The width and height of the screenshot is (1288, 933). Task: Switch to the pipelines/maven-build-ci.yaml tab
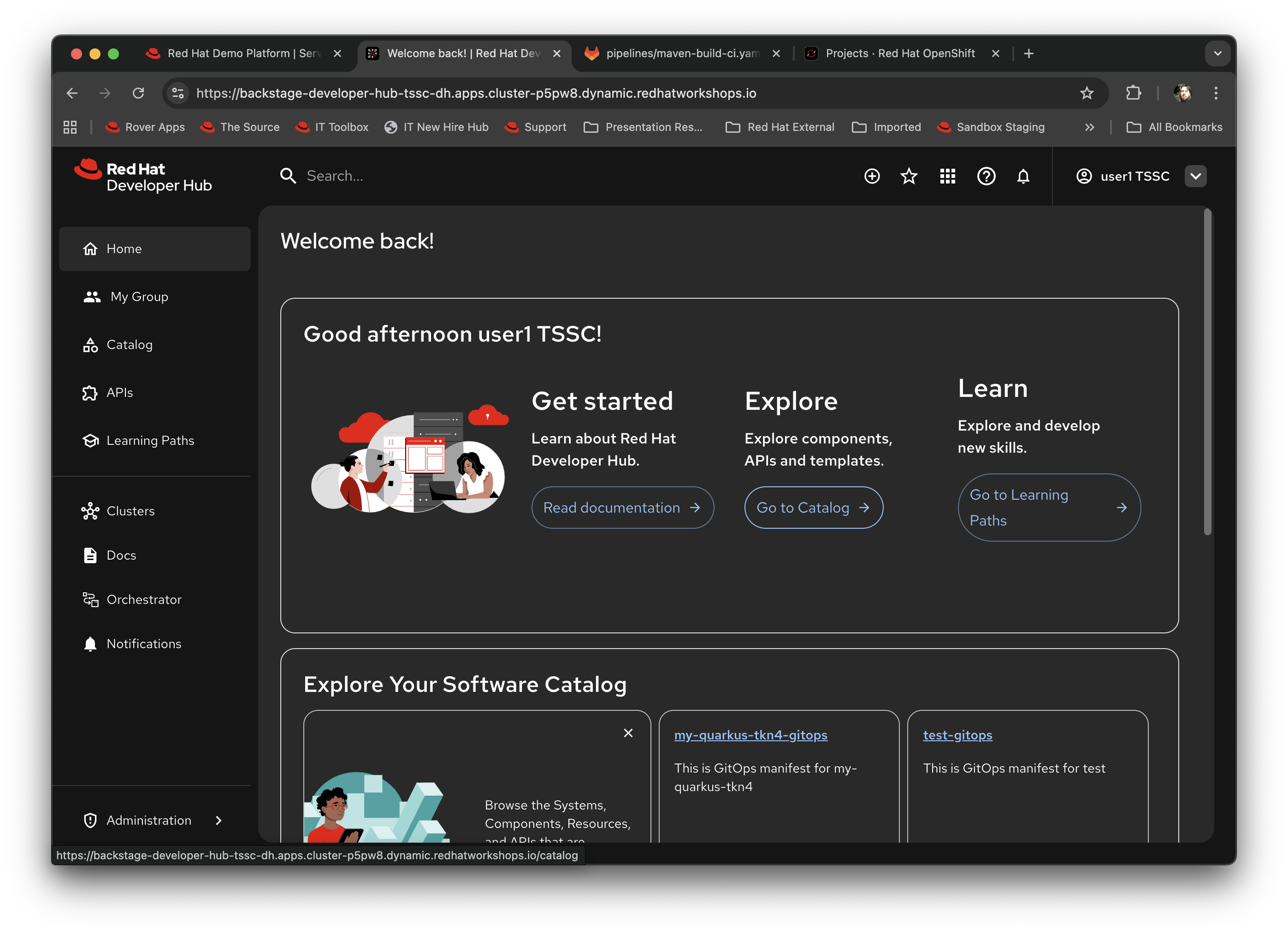(681, 53)
